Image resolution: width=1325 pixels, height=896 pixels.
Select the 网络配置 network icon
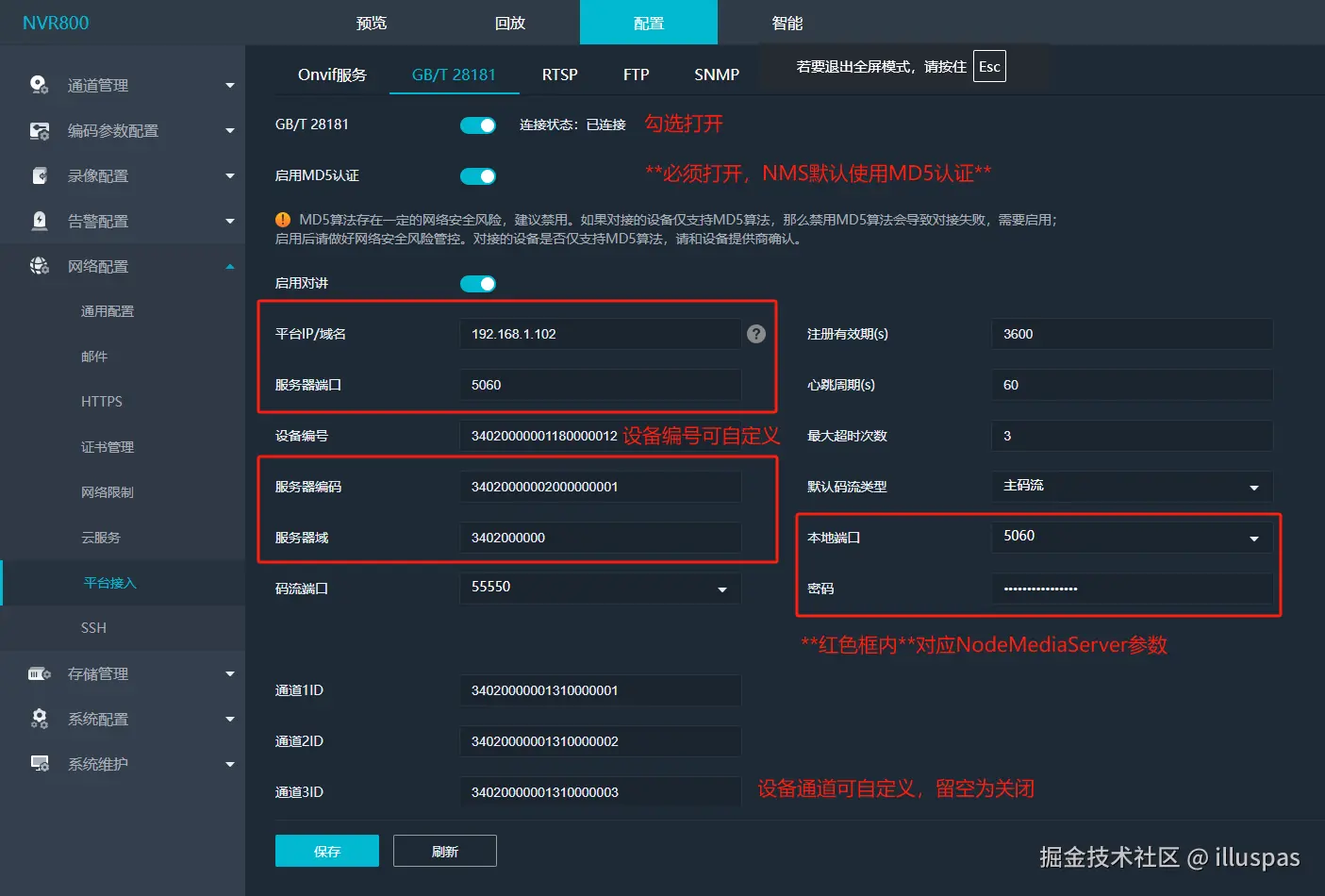click(38, 265)
